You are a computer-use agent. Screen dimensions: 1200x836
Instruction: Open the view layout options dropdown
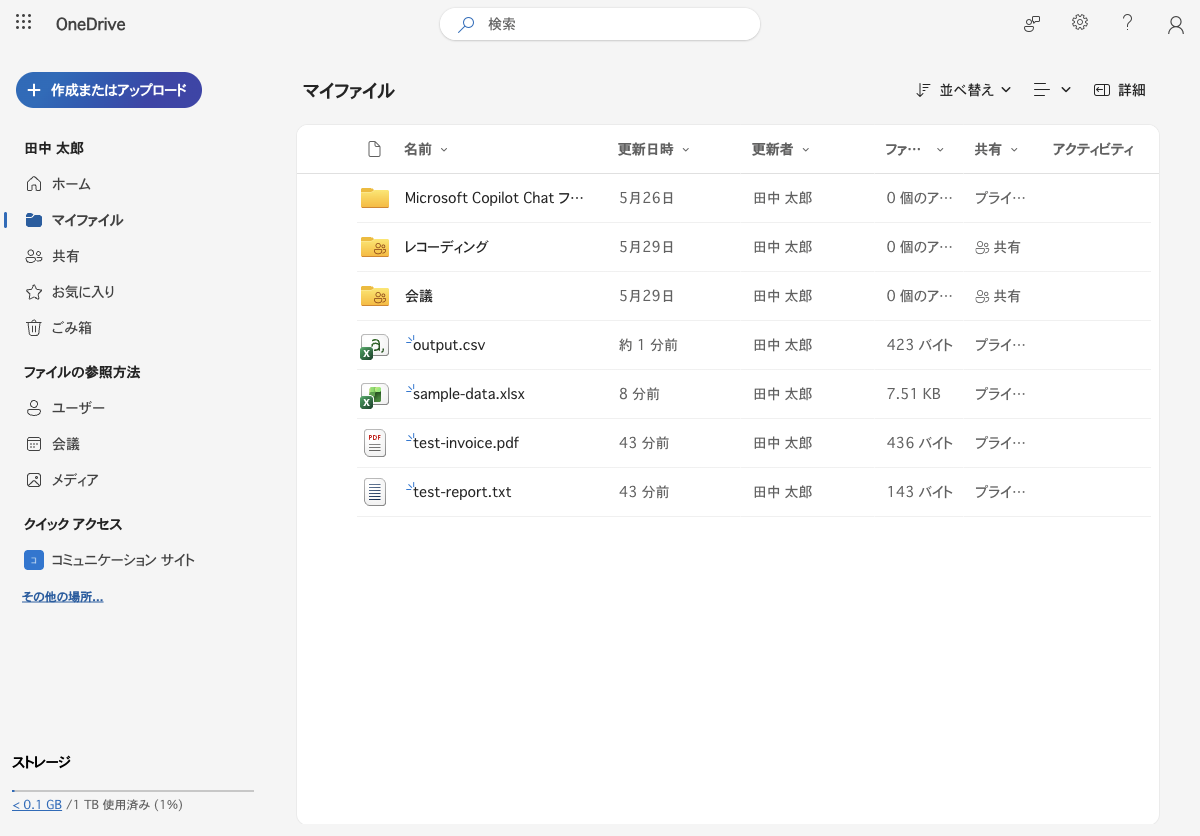click(1052, 90)
